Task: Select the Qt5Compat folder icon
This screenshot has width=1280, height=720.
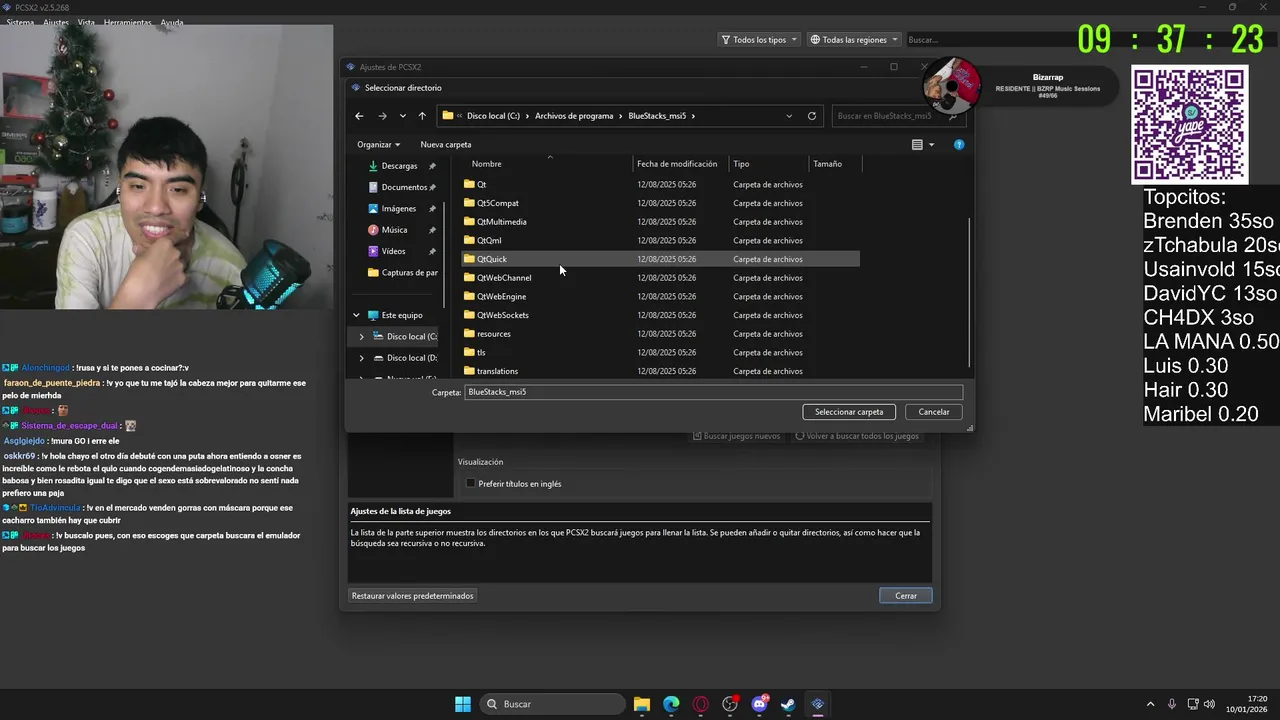Action: pyautogui.click(x=469, y=203)
